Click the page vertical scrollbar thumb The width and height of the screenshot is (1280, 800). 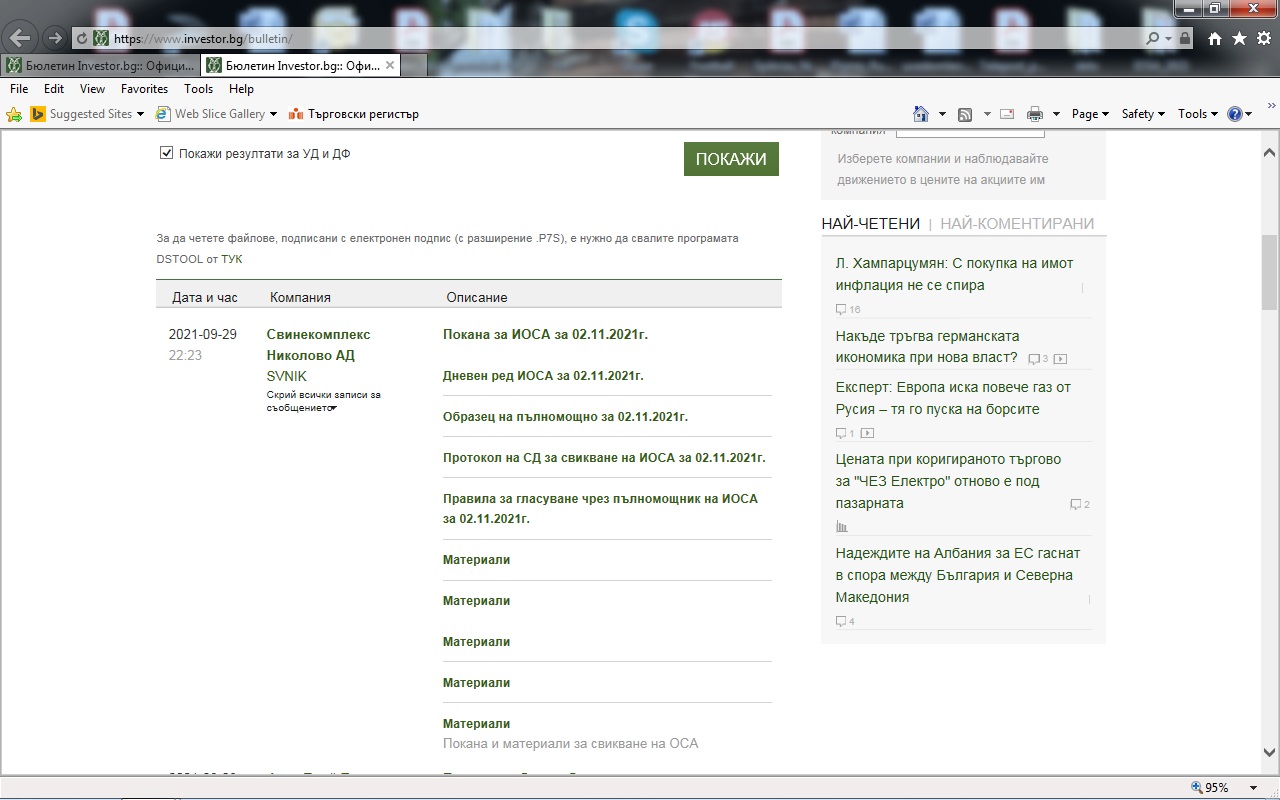[1269, 272]
